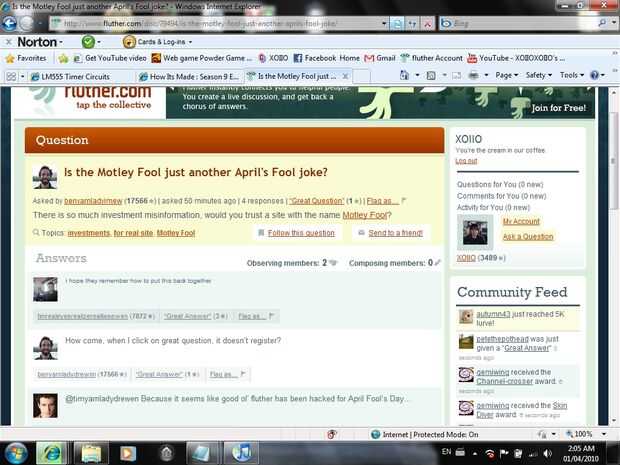620x465 pixels.
Task: Open the asker's username link under the question
Action: pos(93,201)
